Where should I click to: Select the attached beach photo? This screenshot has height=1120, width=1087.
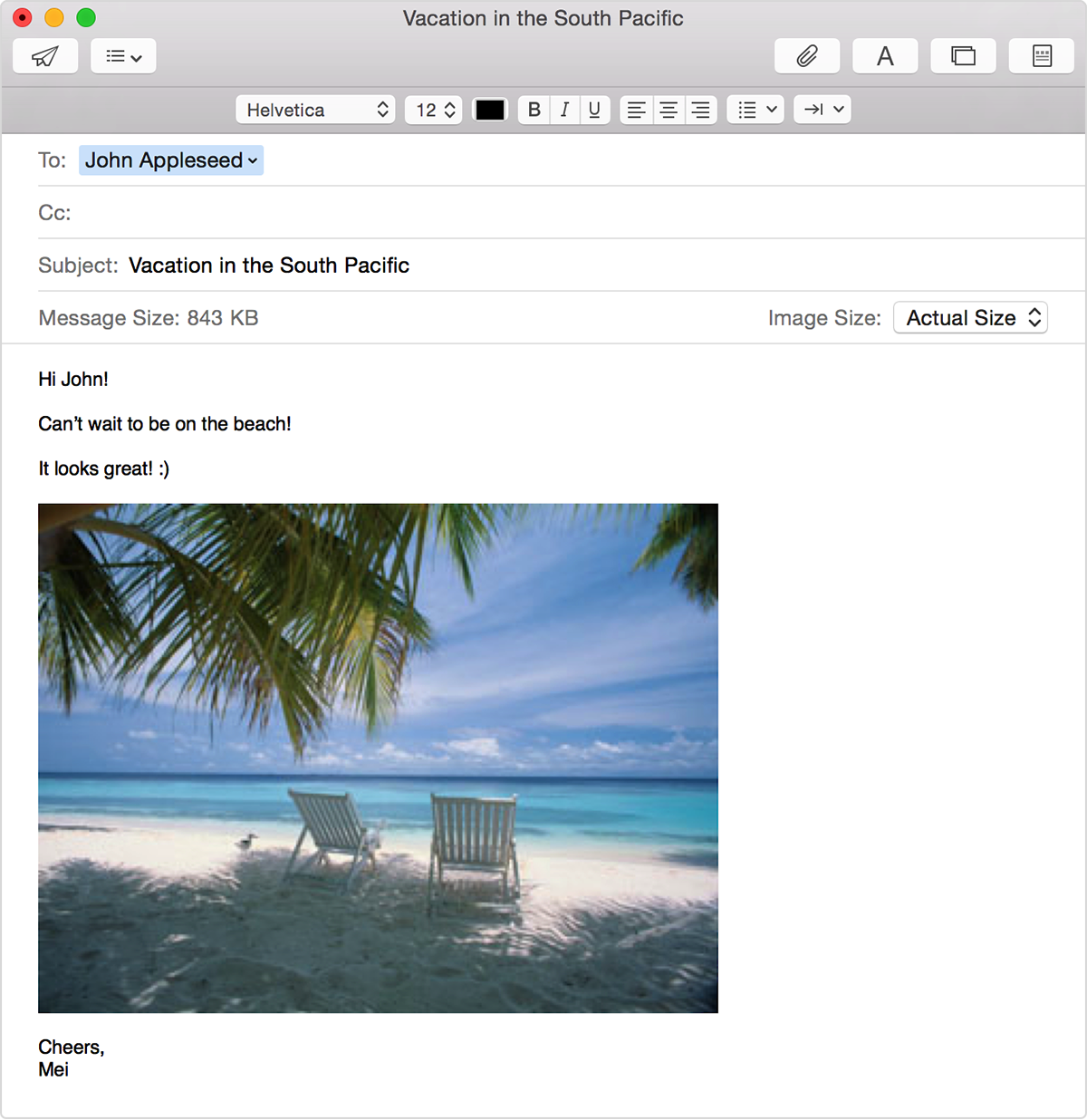pos(378,758)
